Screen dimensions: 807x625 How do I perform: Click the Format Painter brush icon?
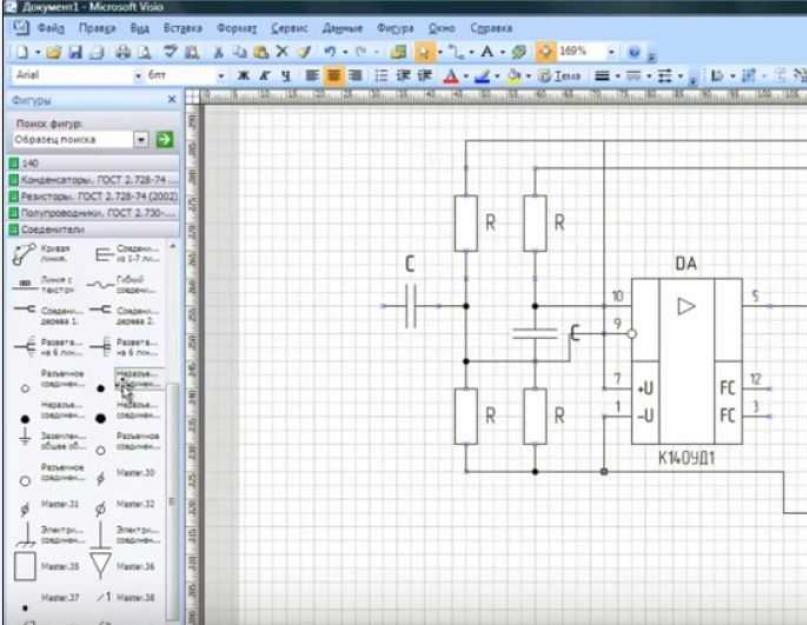[305, 51]
